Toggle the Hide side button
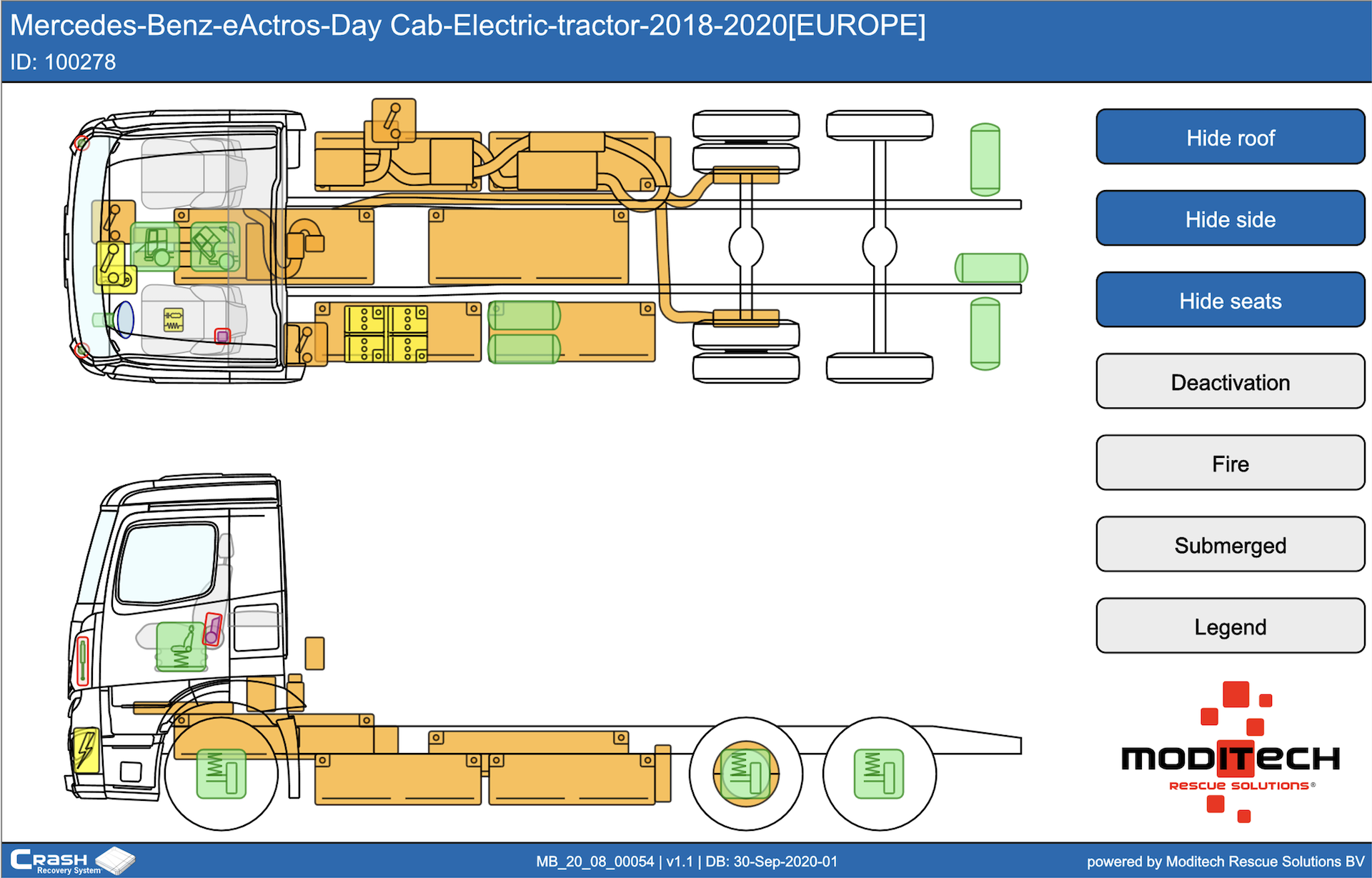 click(1230, 219)
